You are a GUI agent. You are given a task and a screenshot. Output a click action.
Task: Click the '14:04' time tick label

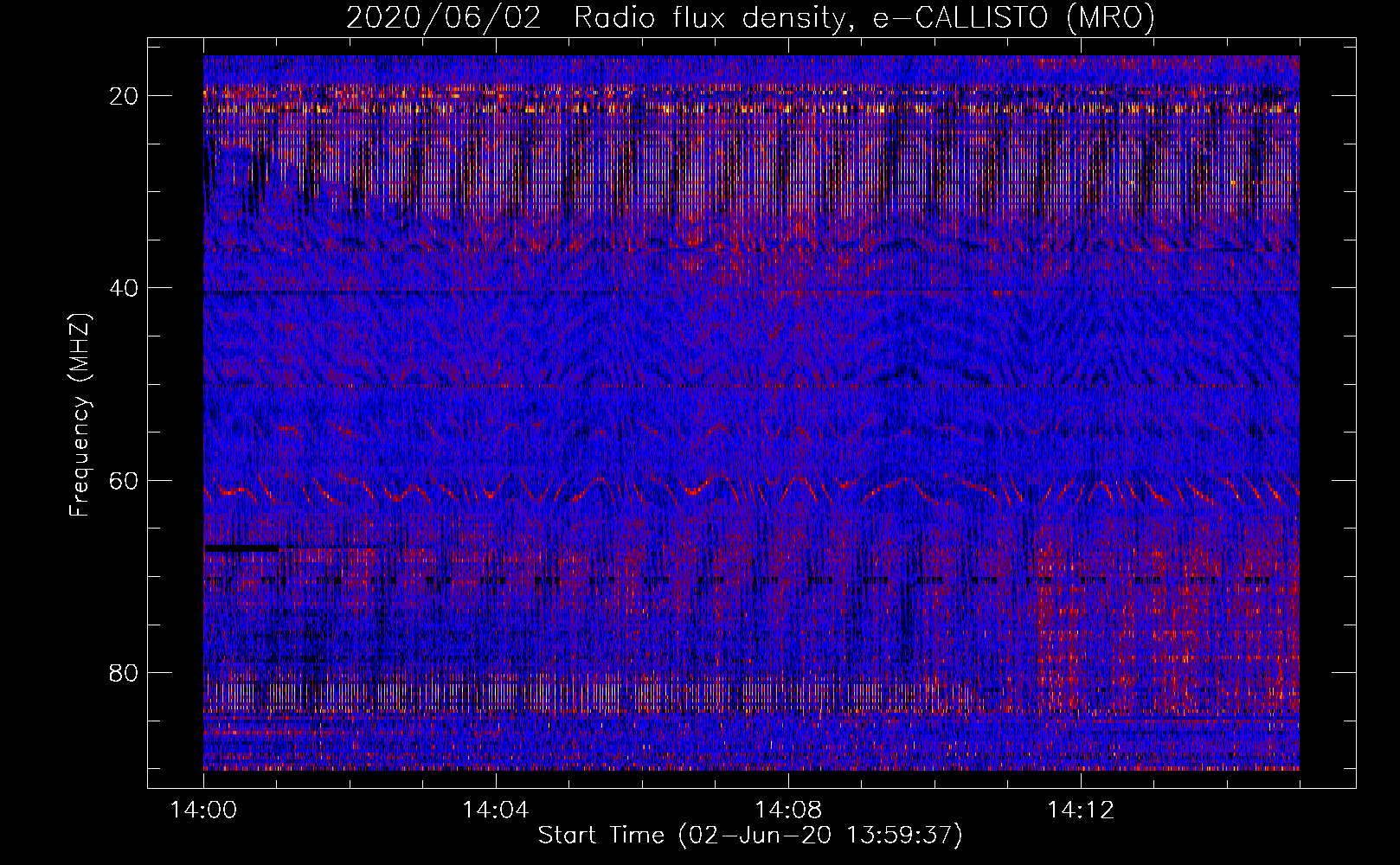[x=496, y=811]
